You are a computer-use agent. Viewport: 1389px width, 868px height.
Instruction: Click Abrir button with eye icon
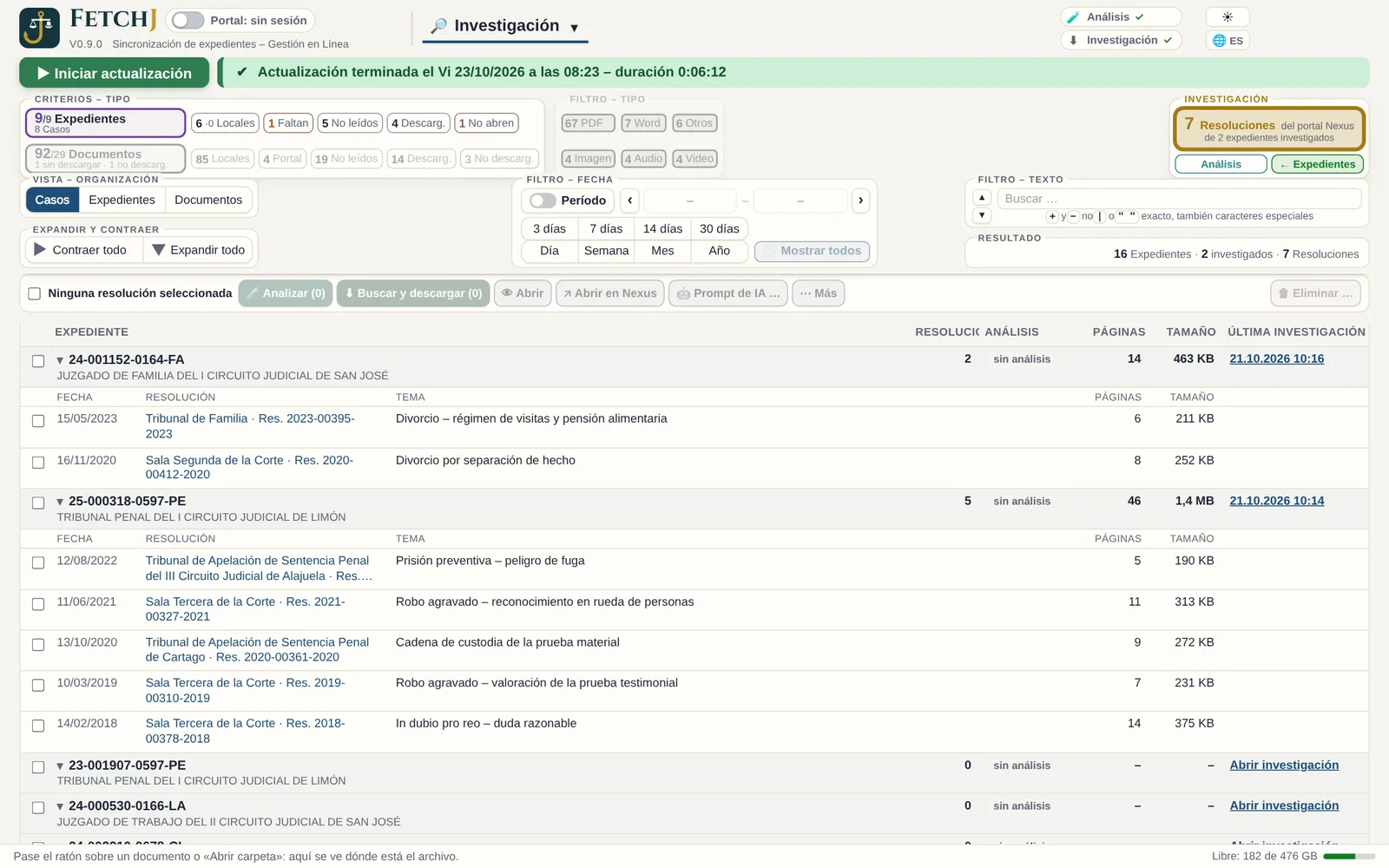coord(523,293)
